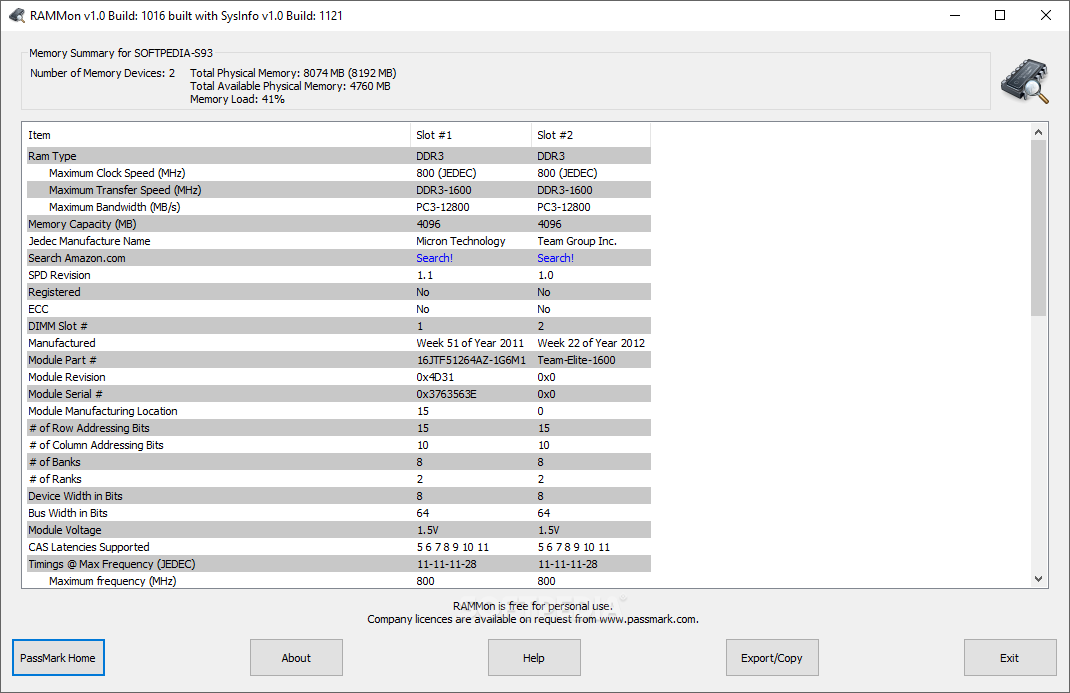Select the Module Revision row label
The height and width of the screenshot is (693, 1070).
tap(67, 377)
